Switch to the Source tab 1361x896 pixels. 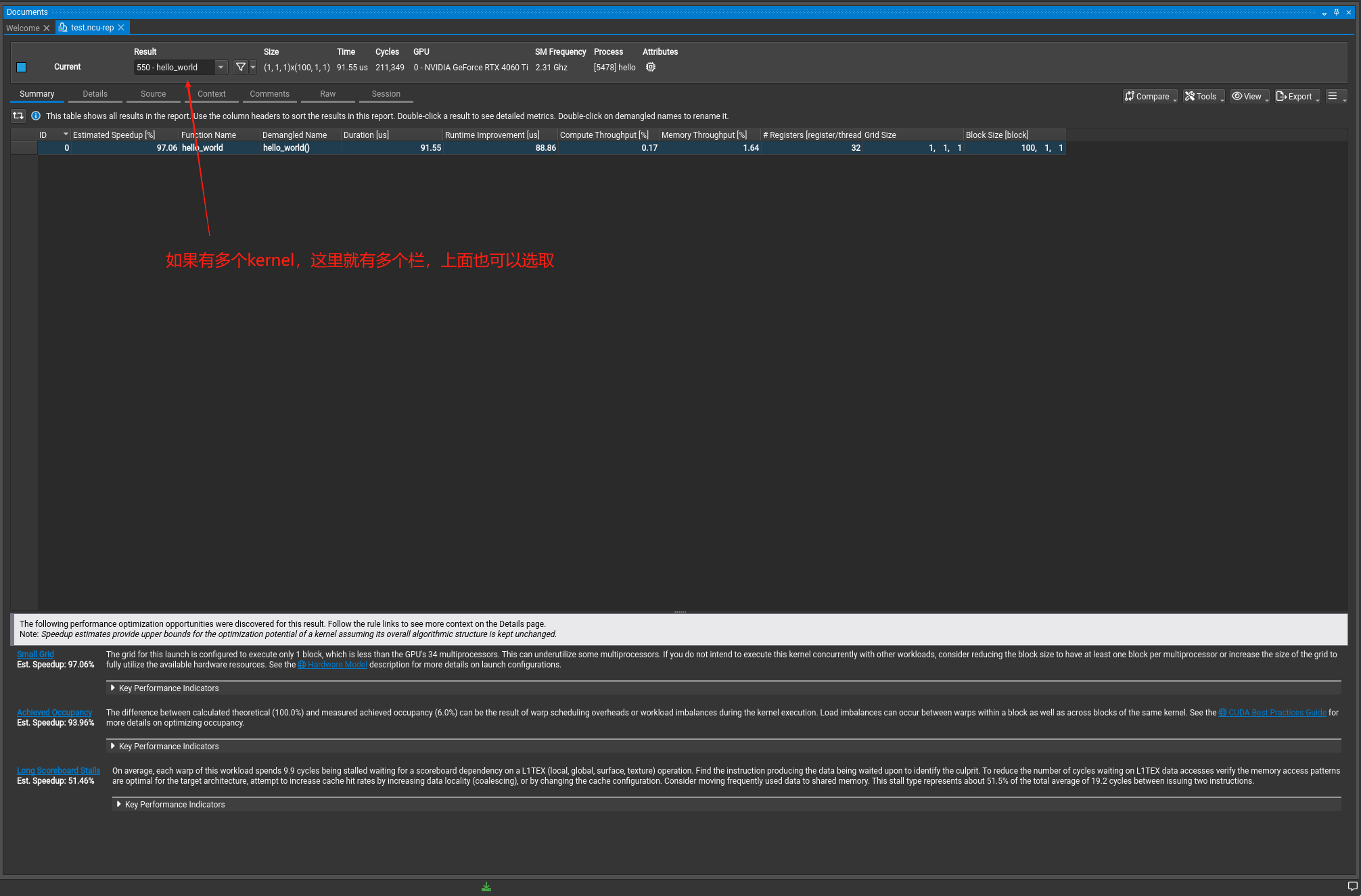tap(153, 94)
